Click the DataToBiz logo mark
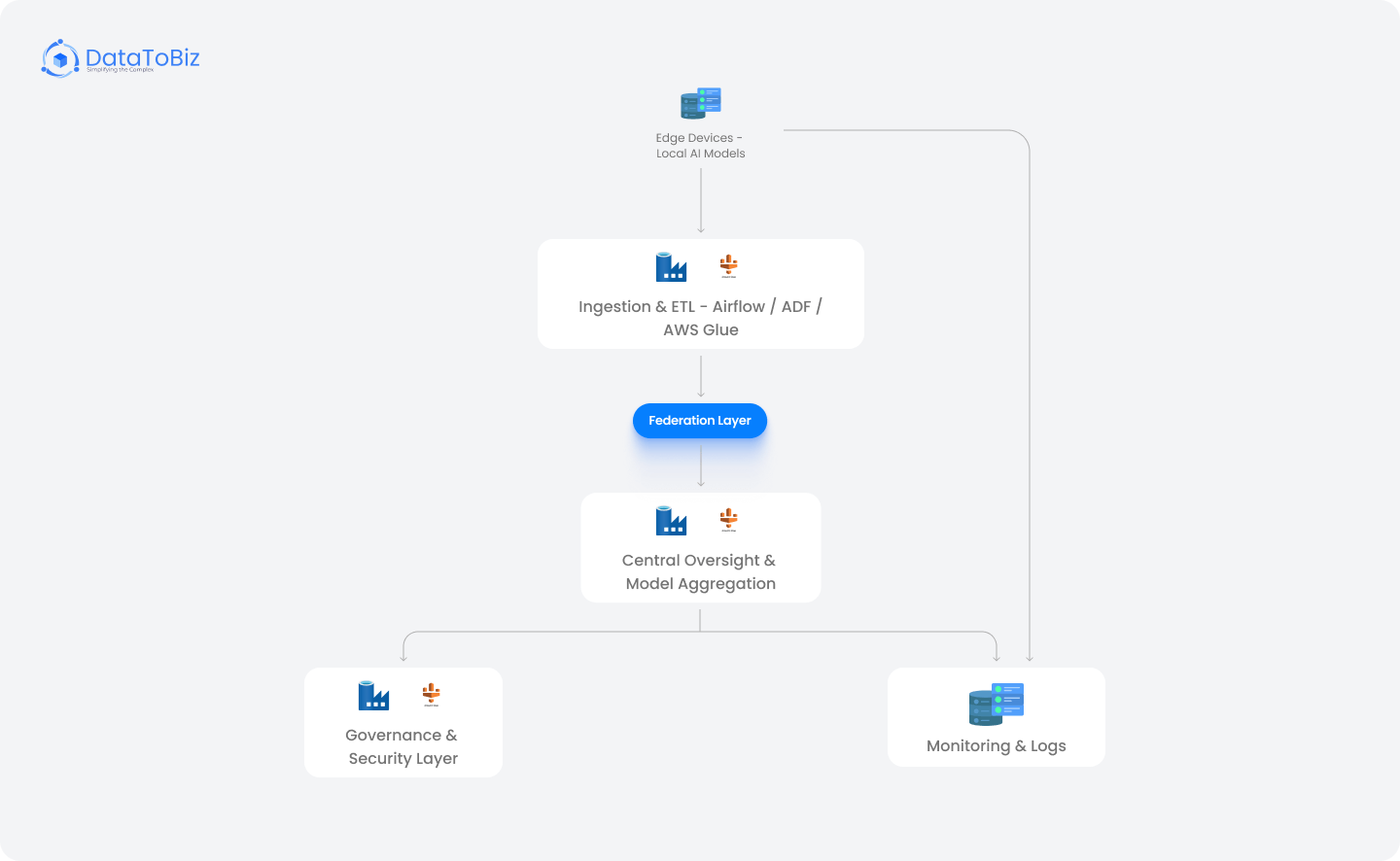Image resolution: width=1400 pixels, height=861 pixels. (x=59, y=59)
